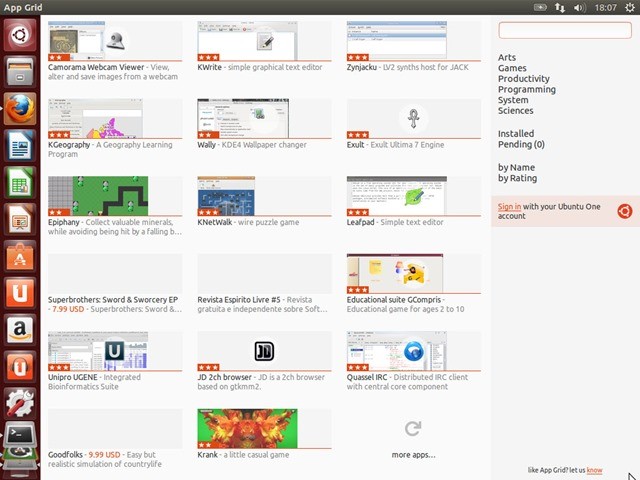This screenshot has height=480, width=640.
Task: Open Unipro UGENE thumbnail
Action: pyautogui.click(x=115, y=351)
